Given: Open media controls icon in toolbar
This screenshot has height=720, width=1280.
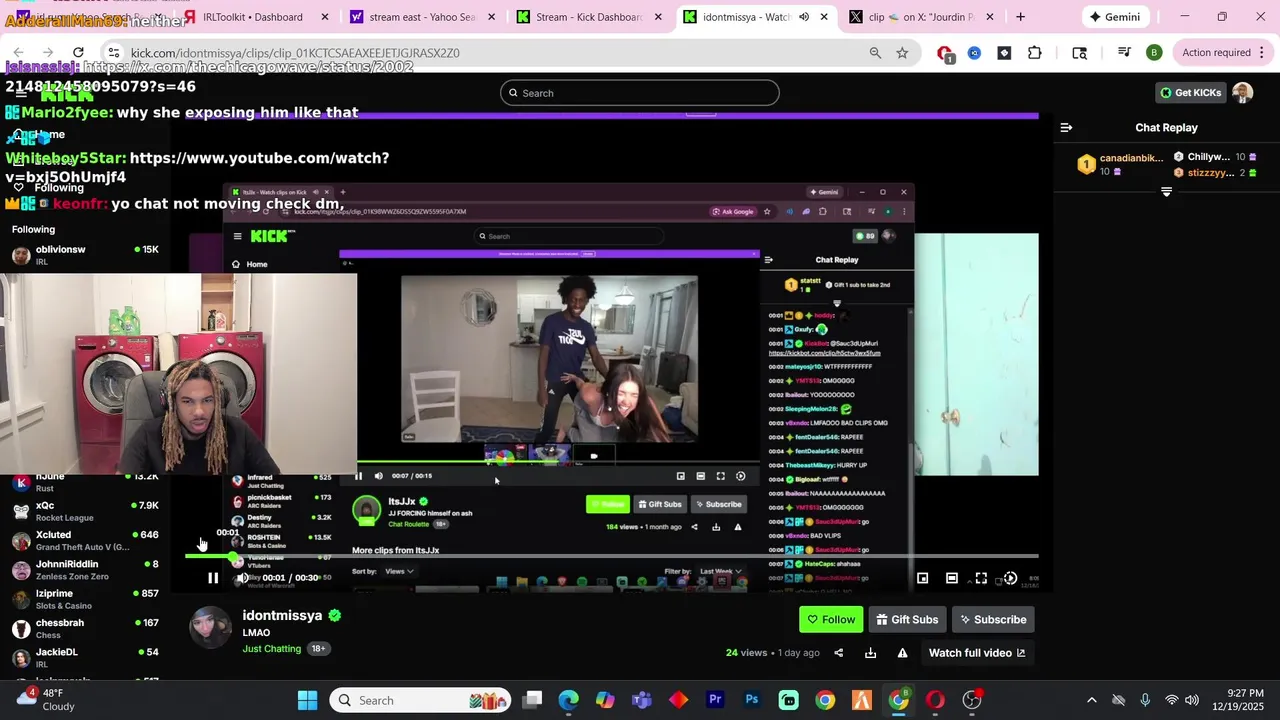Looking at the screenshot, I should pos(1124,53).
